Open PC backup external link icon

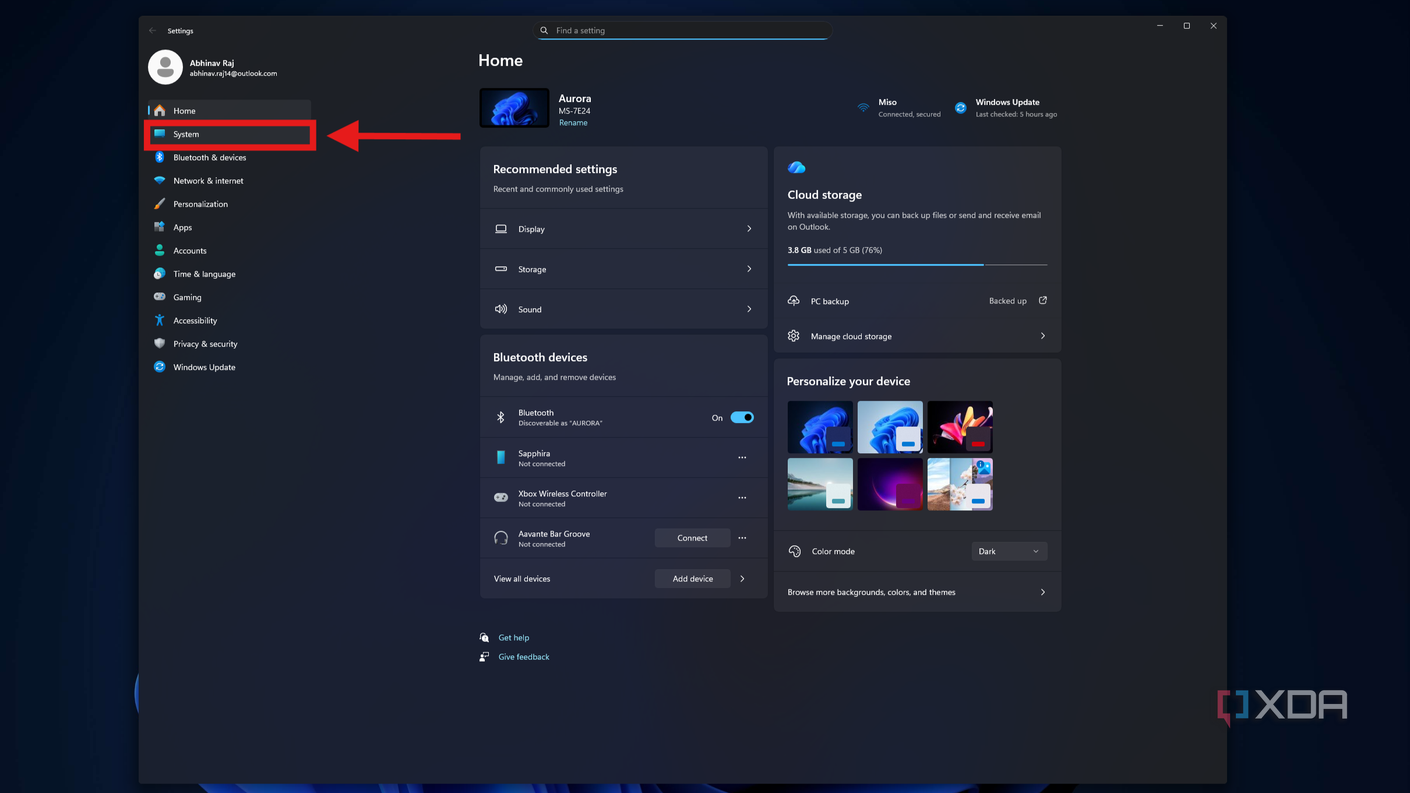tap(1043, 300)
